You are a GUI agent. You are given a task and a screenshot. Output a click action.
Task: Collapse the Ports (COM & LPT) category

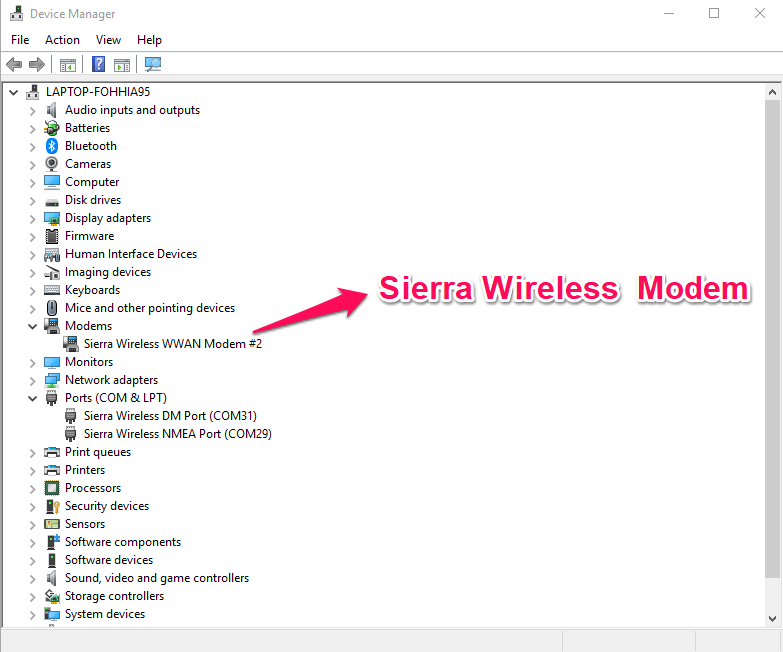(32, 398)
